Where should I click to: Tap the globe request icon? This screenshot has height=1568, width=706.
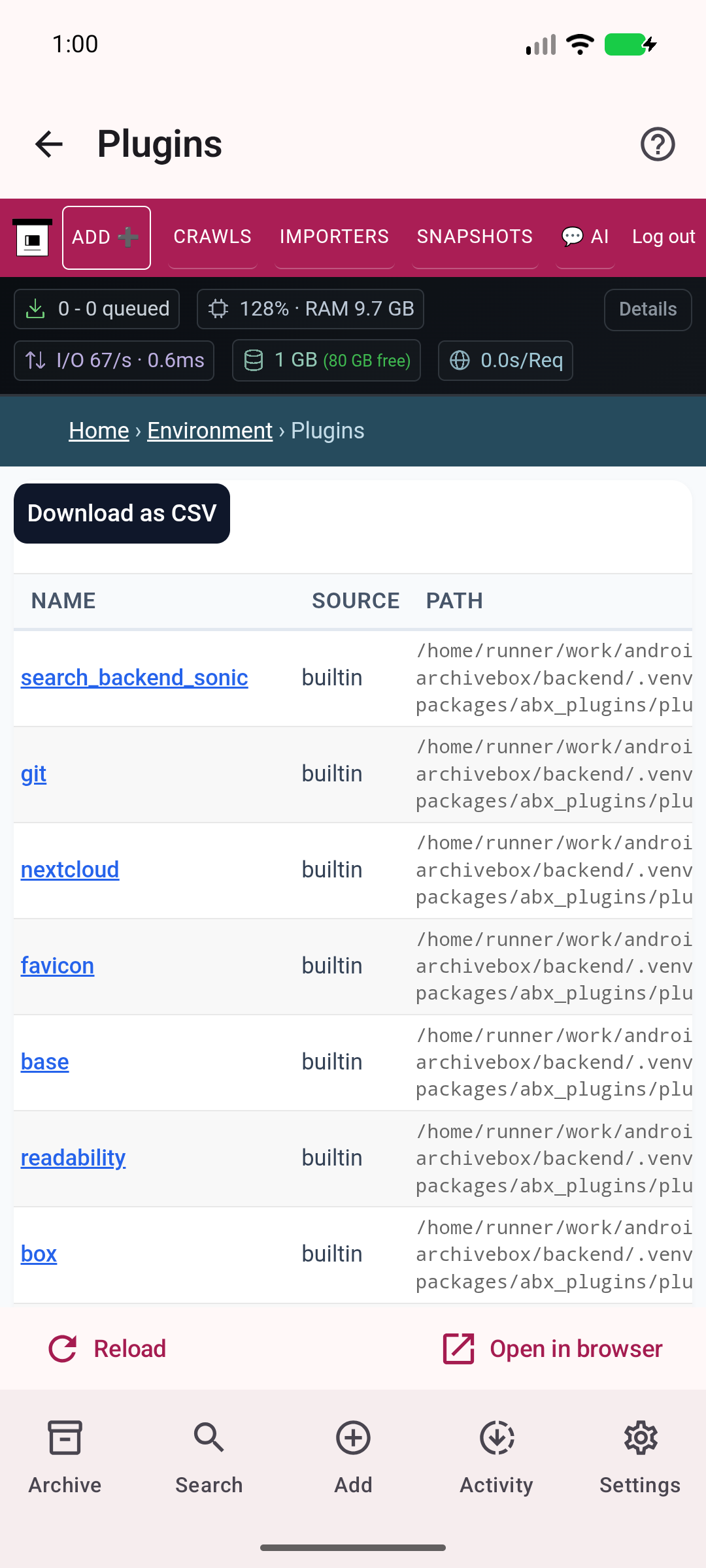point(460,361)
